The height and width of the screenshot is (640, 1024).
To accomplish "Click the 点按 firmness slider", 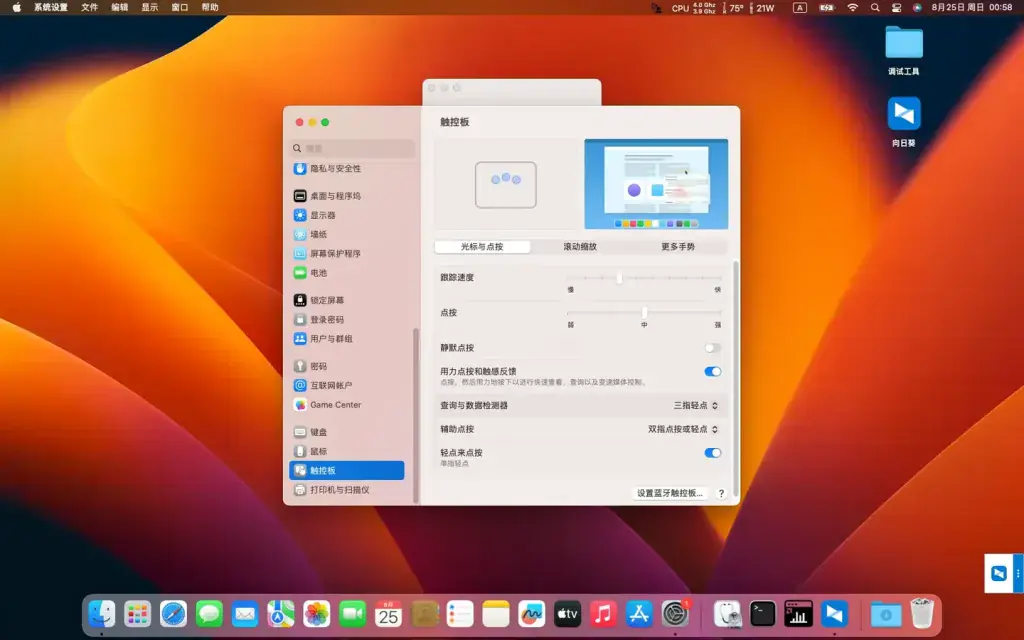I will pyautogui.click(x=644, y=313).
